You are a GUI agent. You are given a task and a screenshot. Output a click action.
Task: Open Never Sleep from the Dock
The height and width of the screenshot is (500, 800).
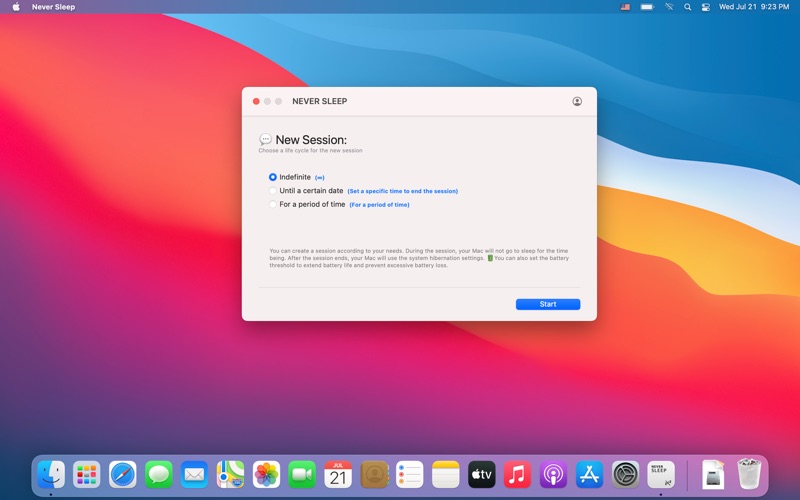tap(661, 474)
